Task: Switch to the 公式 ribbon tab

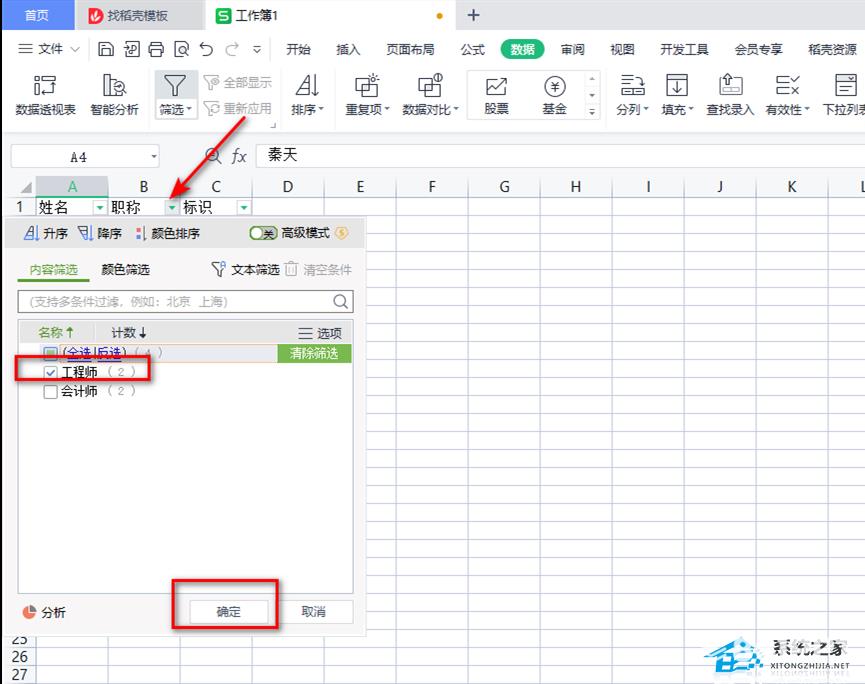Action: [473, 50]
